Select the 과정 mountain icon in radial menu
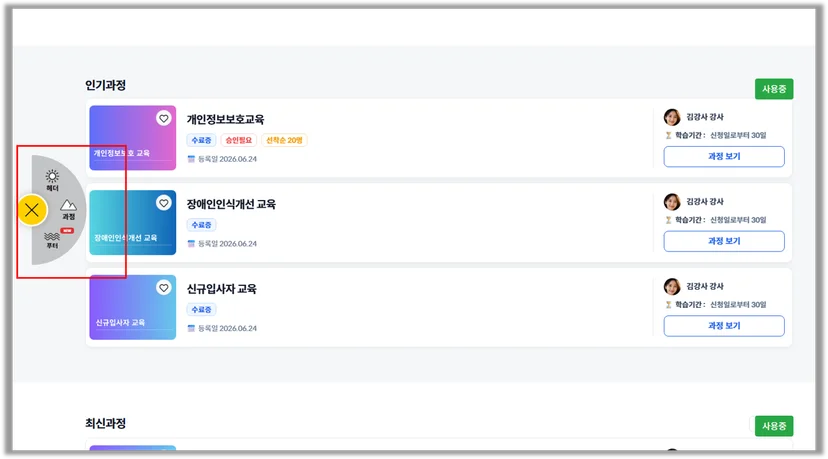The width and height of the screenshot is (828, 459). coord(69,209)
